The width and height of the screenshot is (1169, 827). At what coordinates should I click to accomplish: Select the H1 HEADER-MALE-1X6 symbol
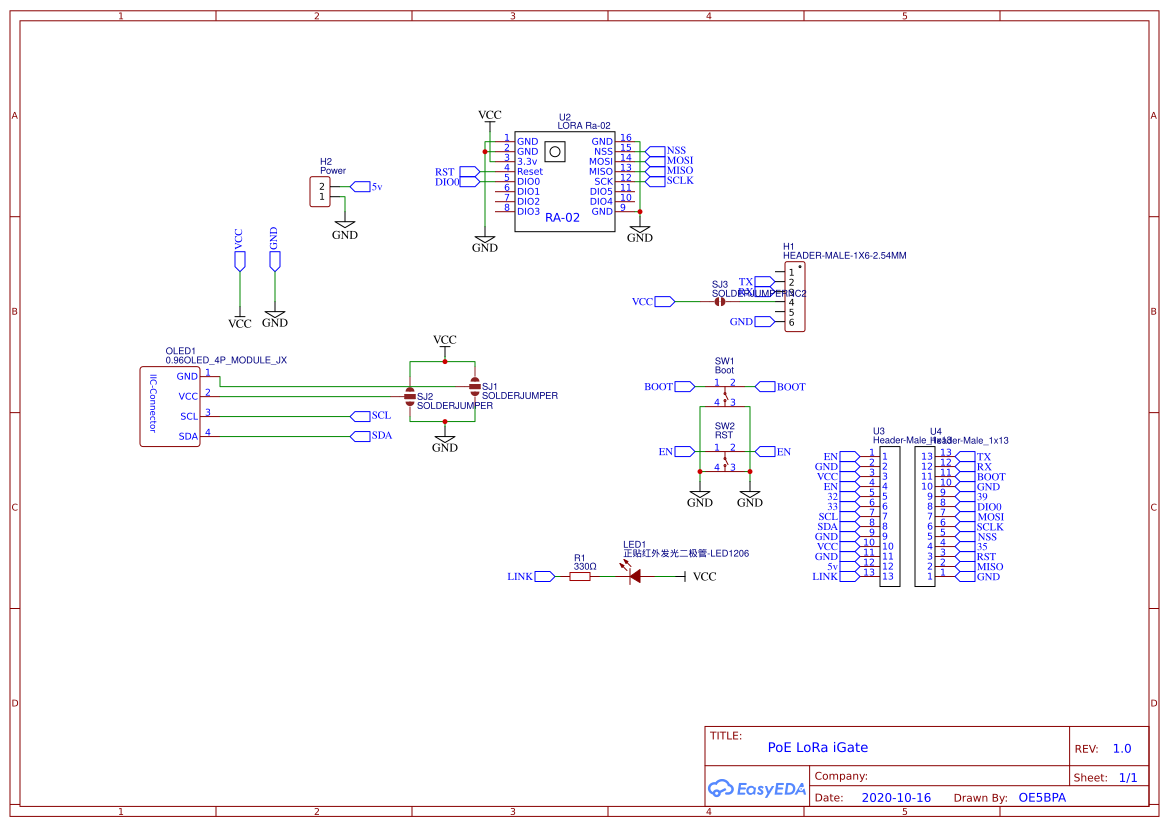click(x=796, y=295)
